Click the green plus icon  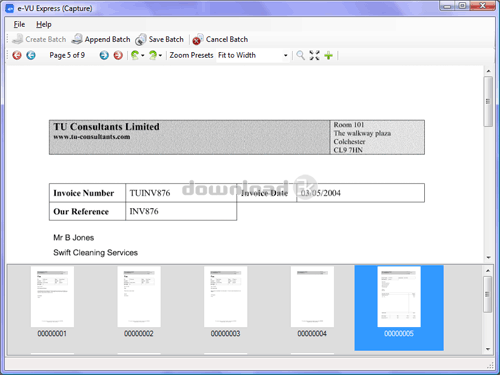[329, 55]
